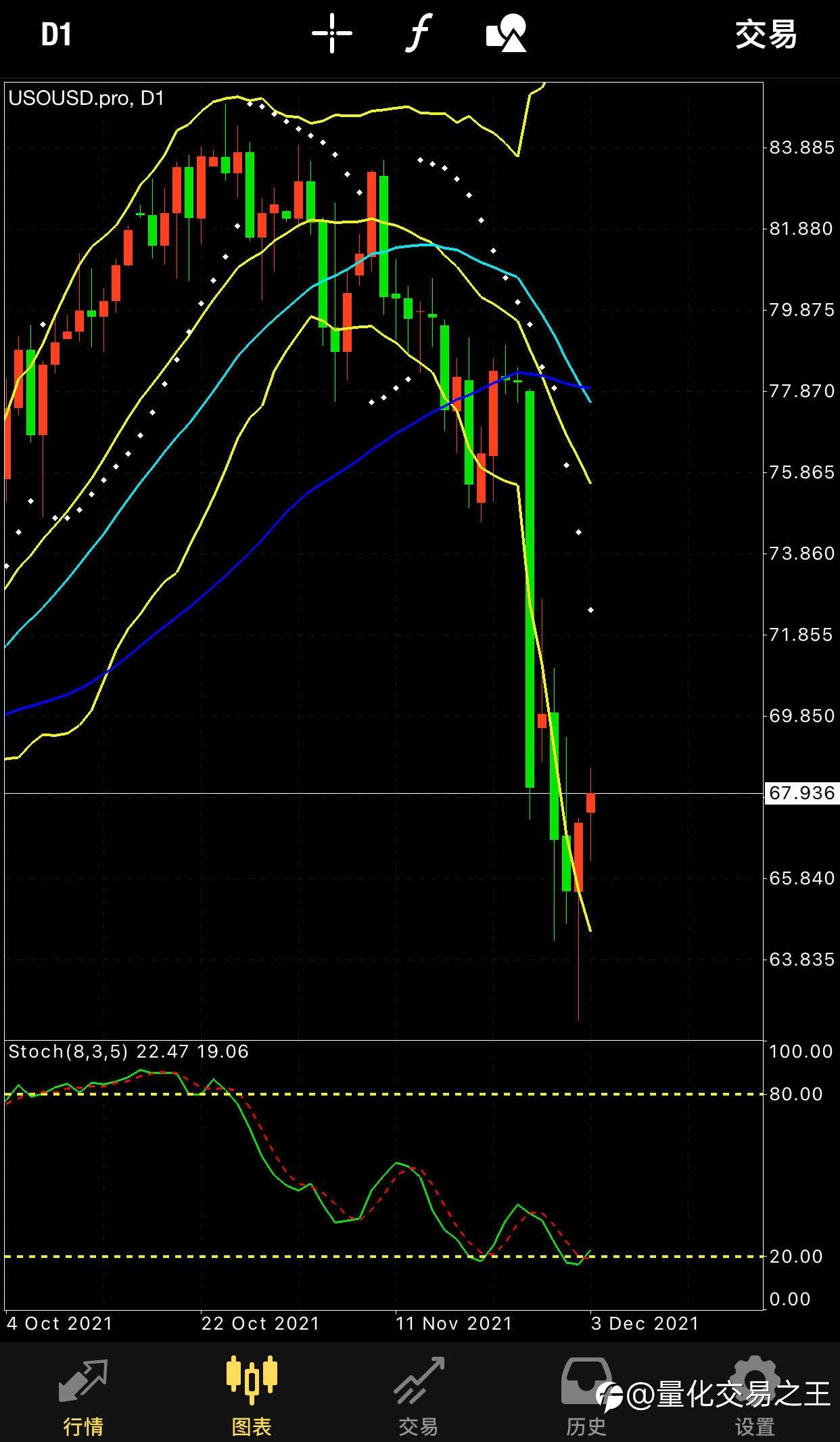Open the drawing objects shapes icon
Screen dimensions: 840x1442
click(507, 33)
